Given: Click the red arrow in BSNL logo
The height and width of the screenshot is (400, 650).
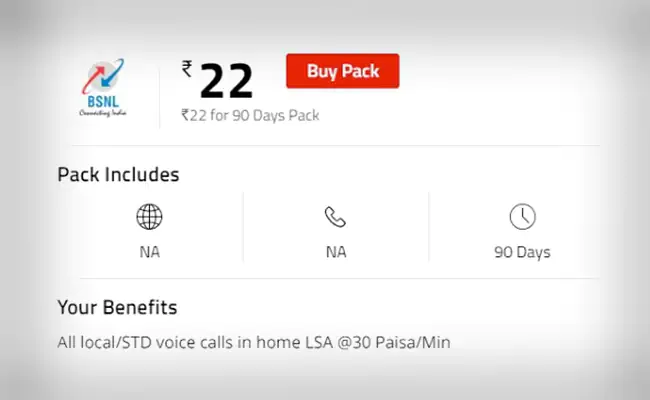Looking at the screenshot, I should click(93, 79).
